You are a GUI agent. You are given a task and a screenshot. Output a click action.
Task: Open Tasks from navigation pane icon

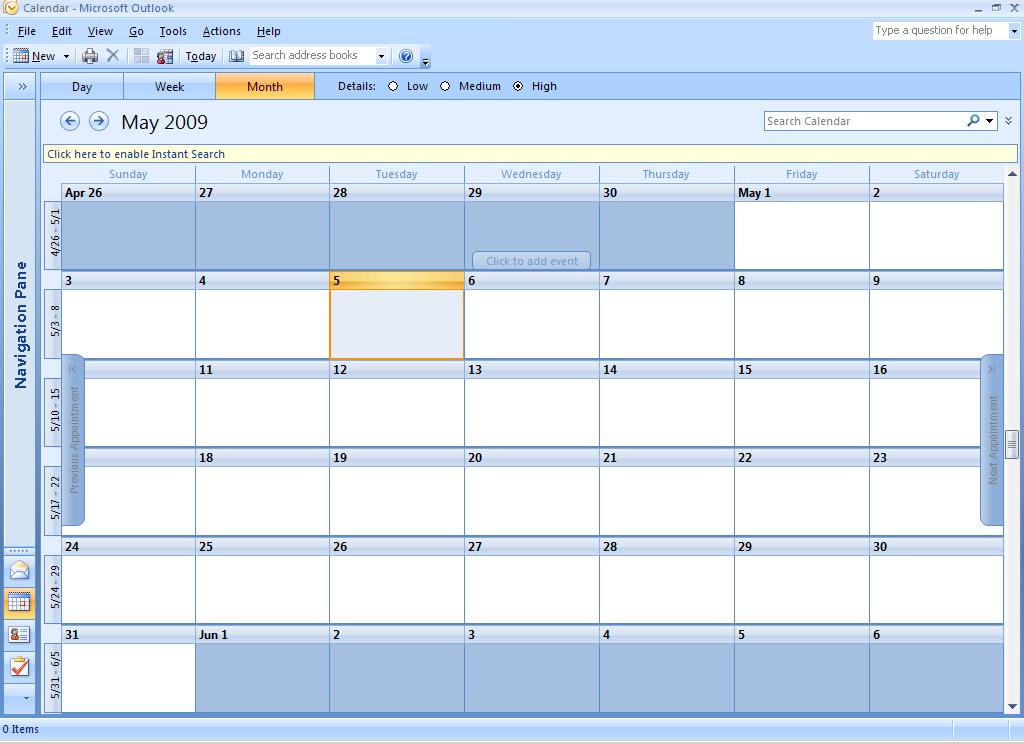click(x=19, y=666)
